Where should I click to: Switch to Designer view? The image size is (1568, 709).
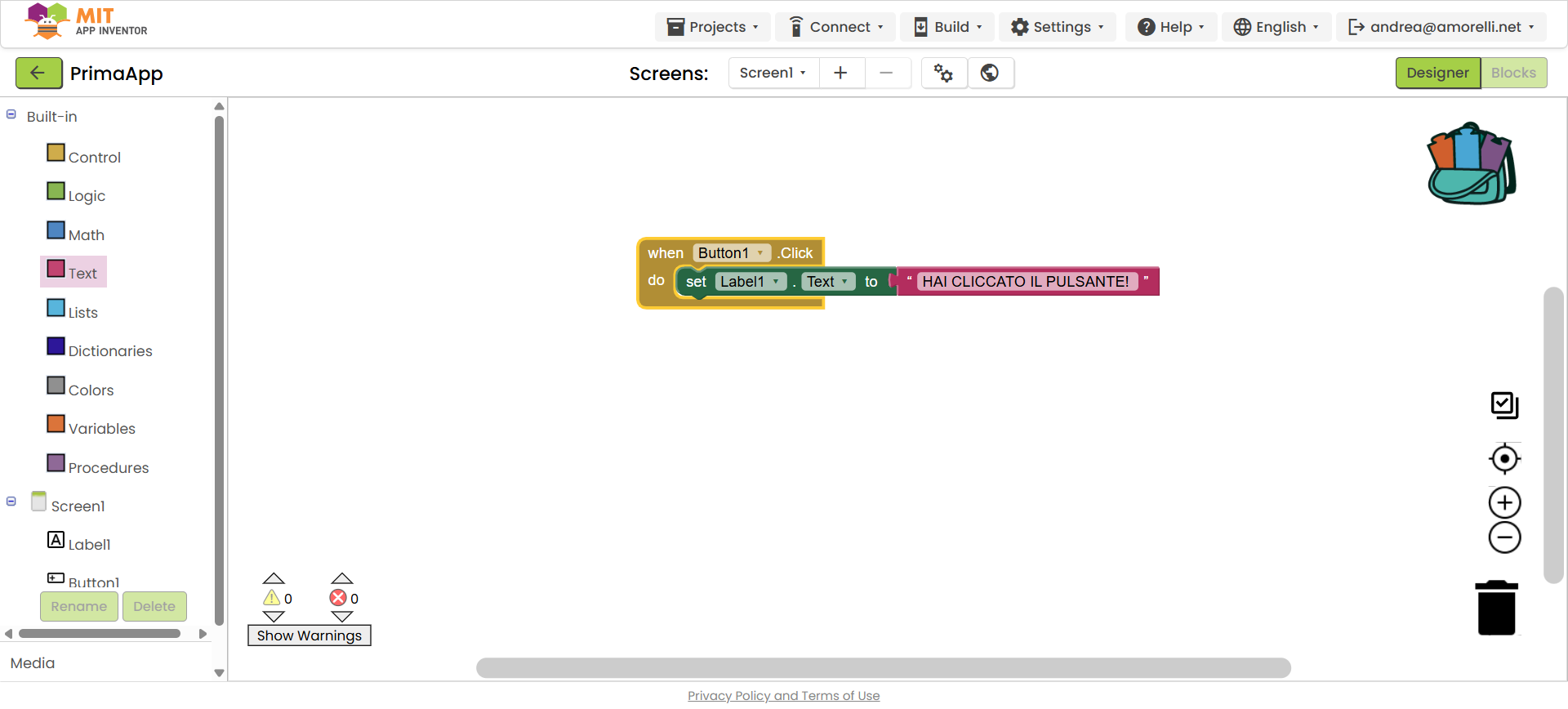(x=1437, y=74)
